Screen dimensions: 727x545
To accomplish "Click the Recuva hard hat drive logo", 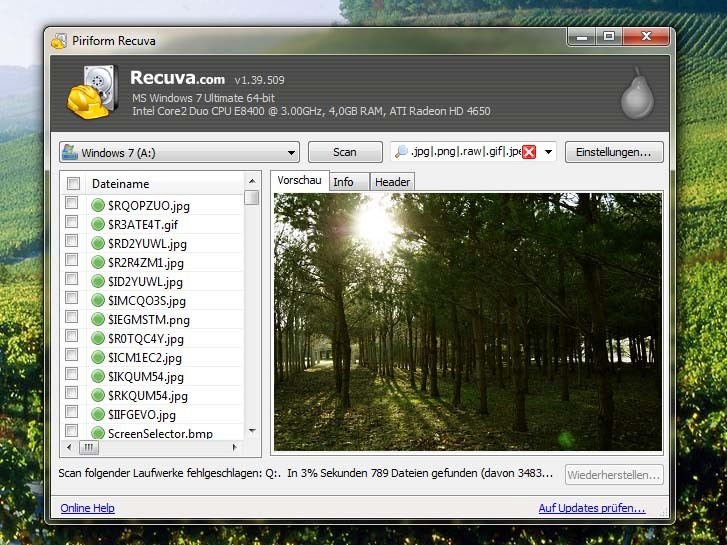I will pos(92,92).
